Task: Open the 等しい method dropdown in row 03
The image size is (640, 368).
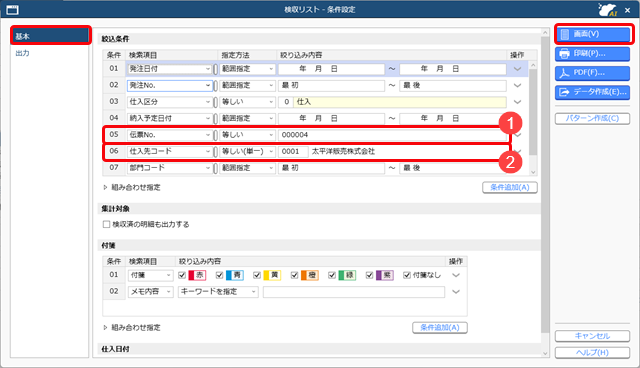Action: coord(247,102)
